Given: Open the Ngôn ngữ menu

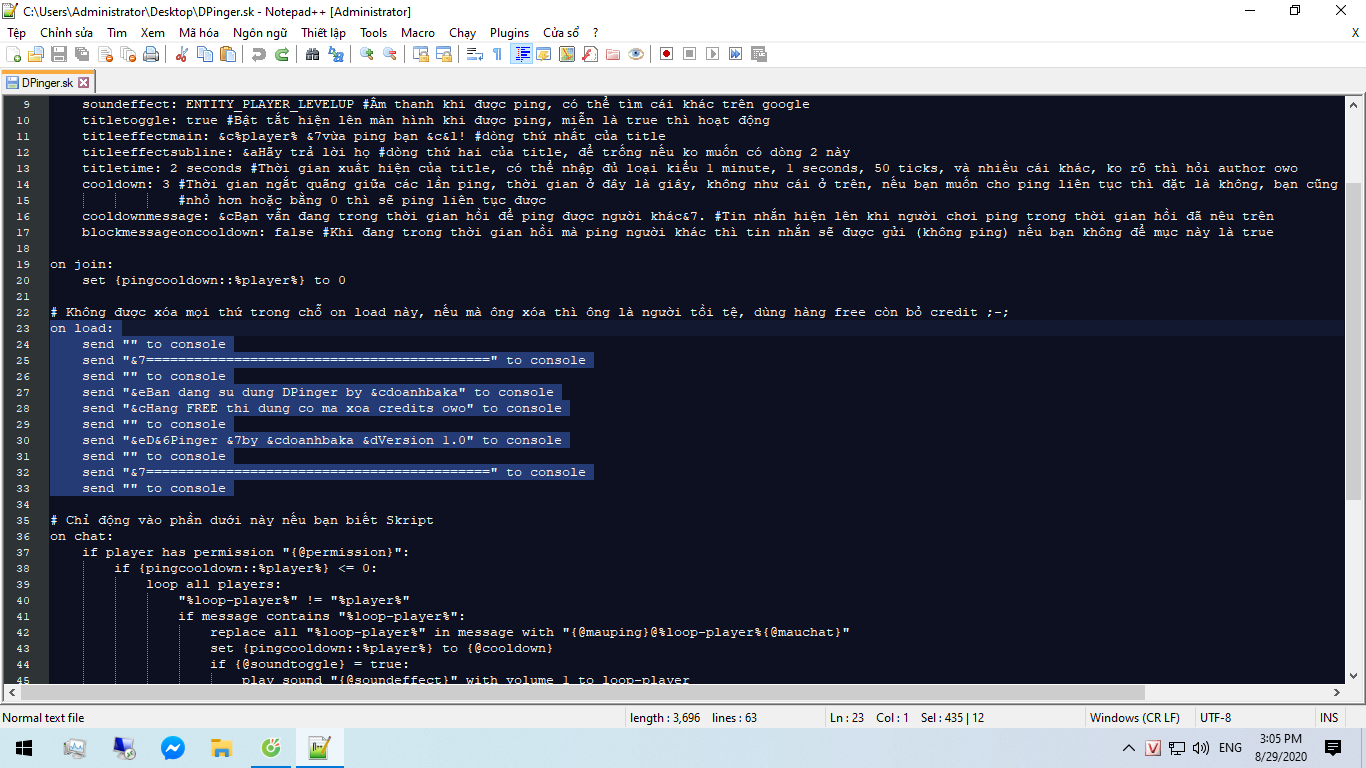Looking at the screenshot, I should 260,33.
